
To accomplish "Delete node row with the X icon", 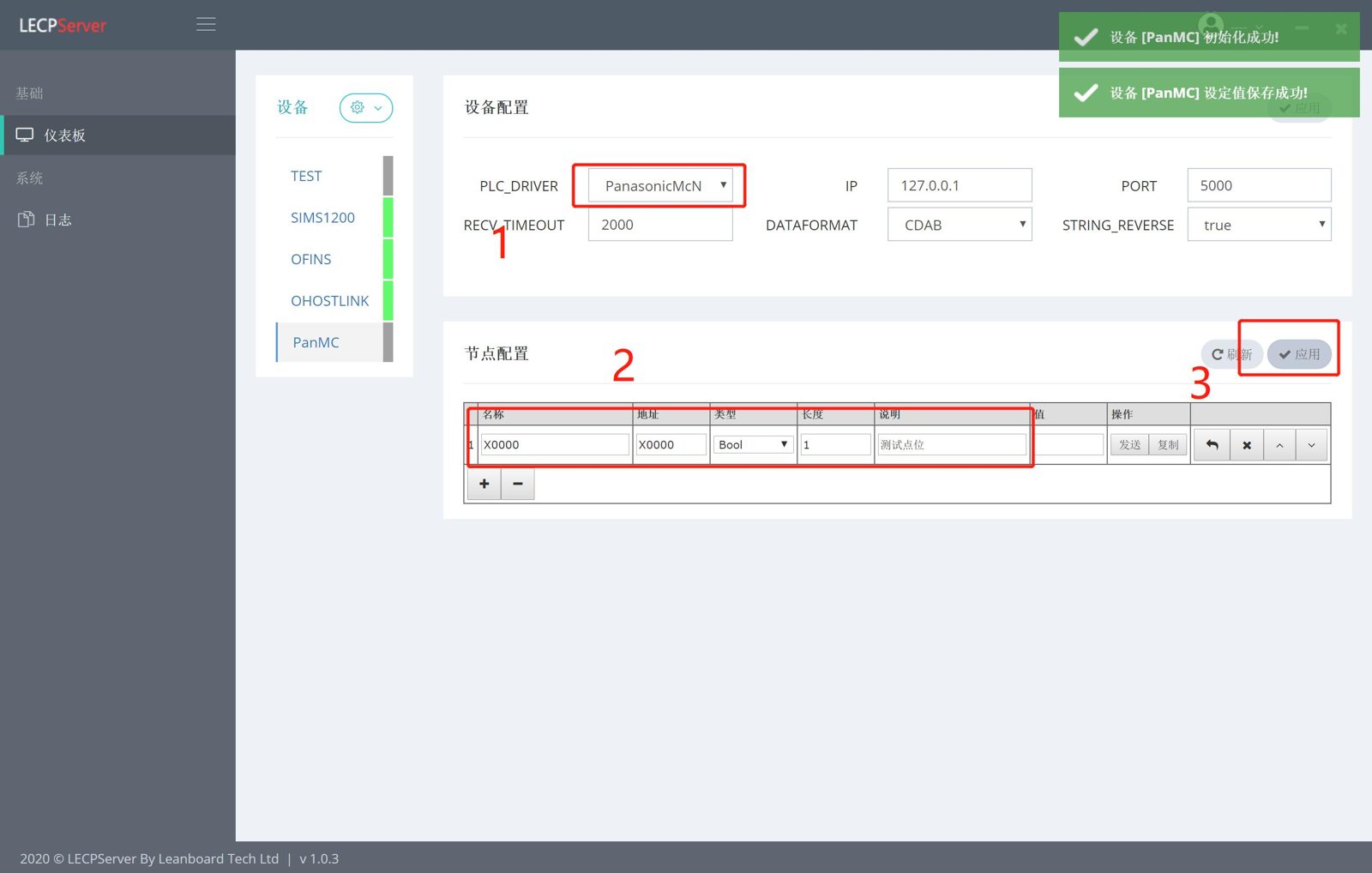I will click(x=1247, y=445).
